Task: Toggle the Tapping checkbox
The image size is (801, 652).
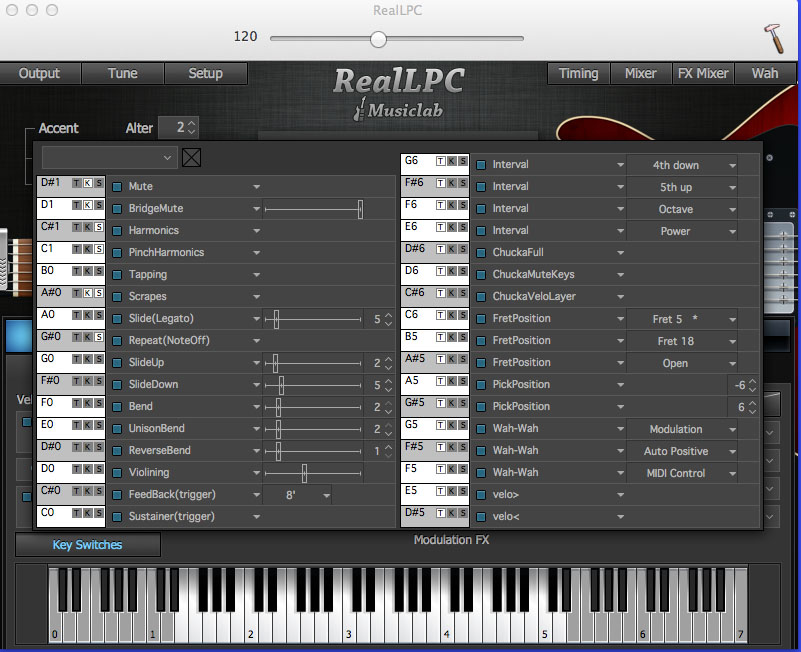Action: click(x=117, y=274)
